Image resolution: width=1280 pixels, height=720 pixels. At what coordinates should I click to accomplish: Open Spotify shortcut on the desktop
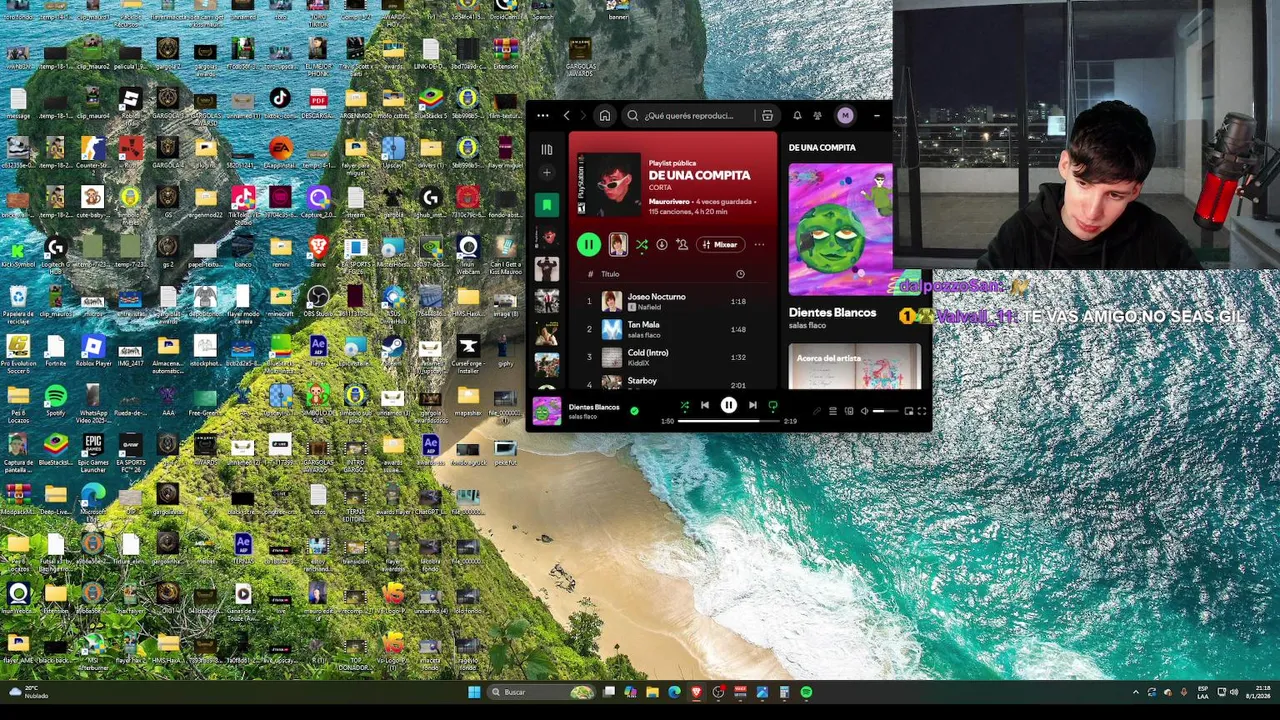point(55,400)
